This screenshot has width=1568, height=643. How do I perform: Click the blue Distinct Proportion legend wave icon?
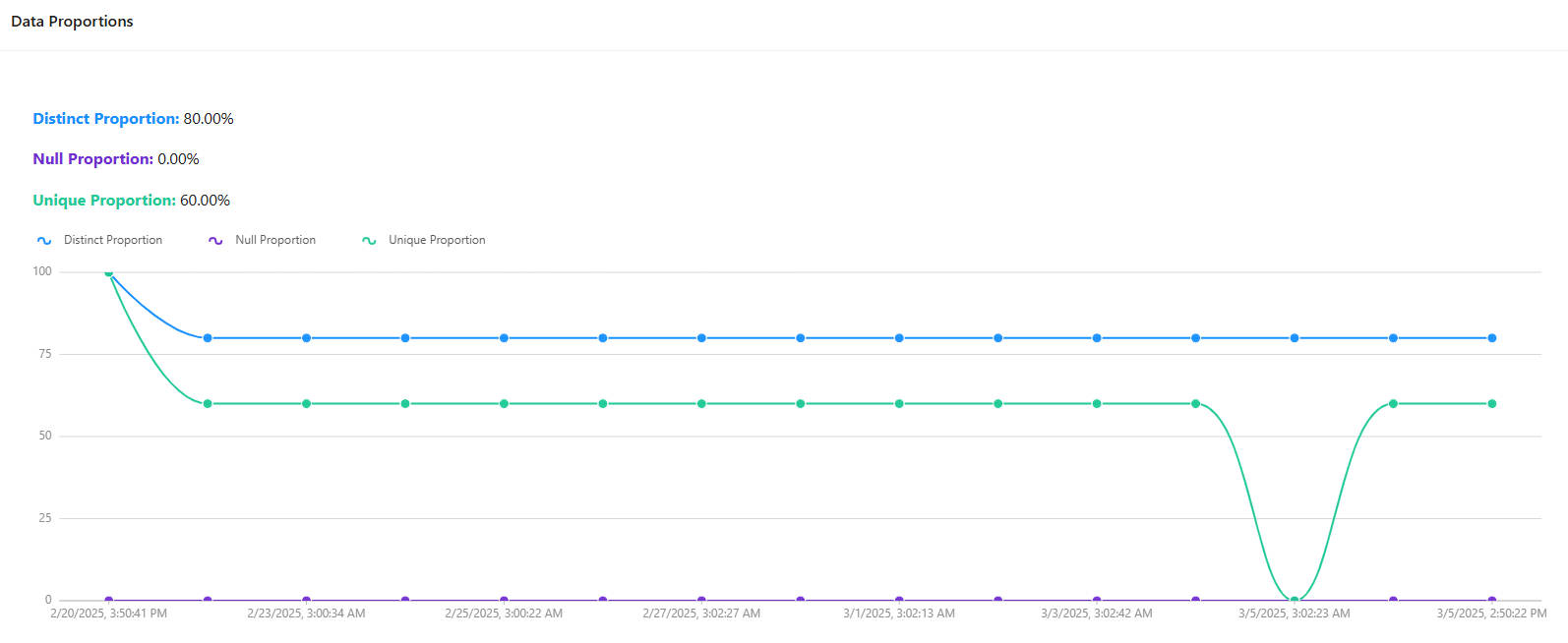(44, 241)
